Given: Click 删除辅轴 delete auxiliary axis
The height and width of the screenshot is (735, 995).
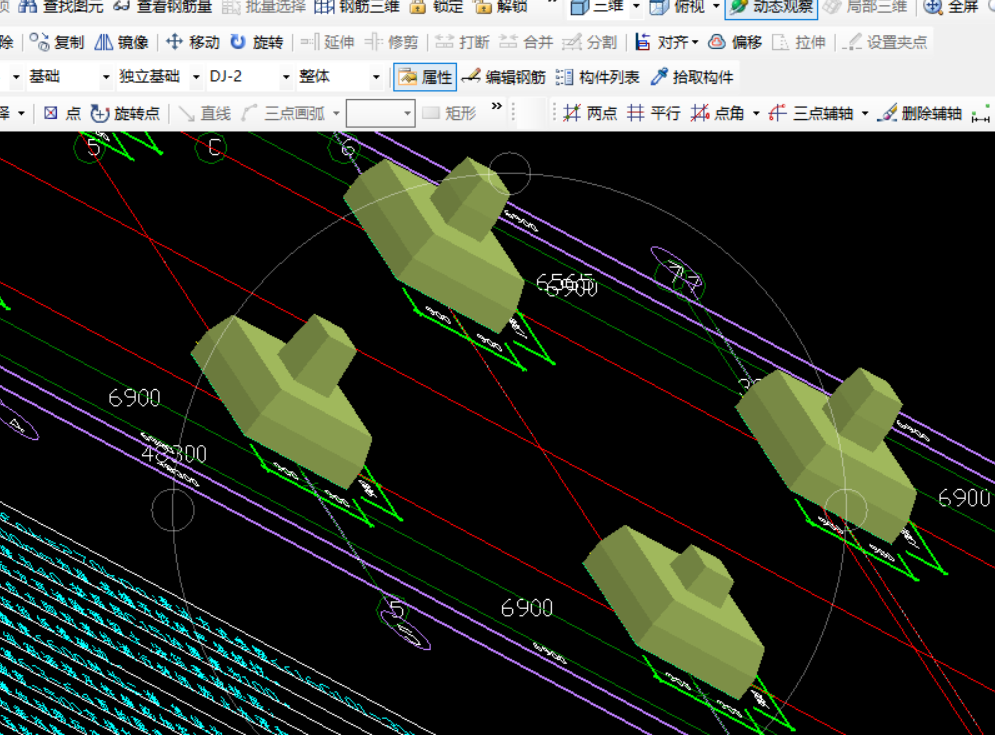Looking at the screenshot, I should (919, 114).
